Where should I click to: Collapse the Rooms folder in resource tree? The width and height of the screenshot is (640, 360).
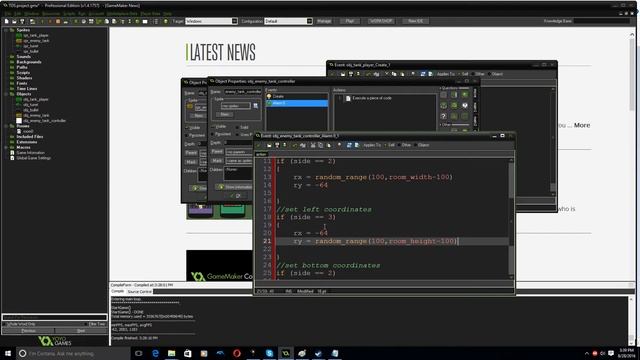point(6,126)
